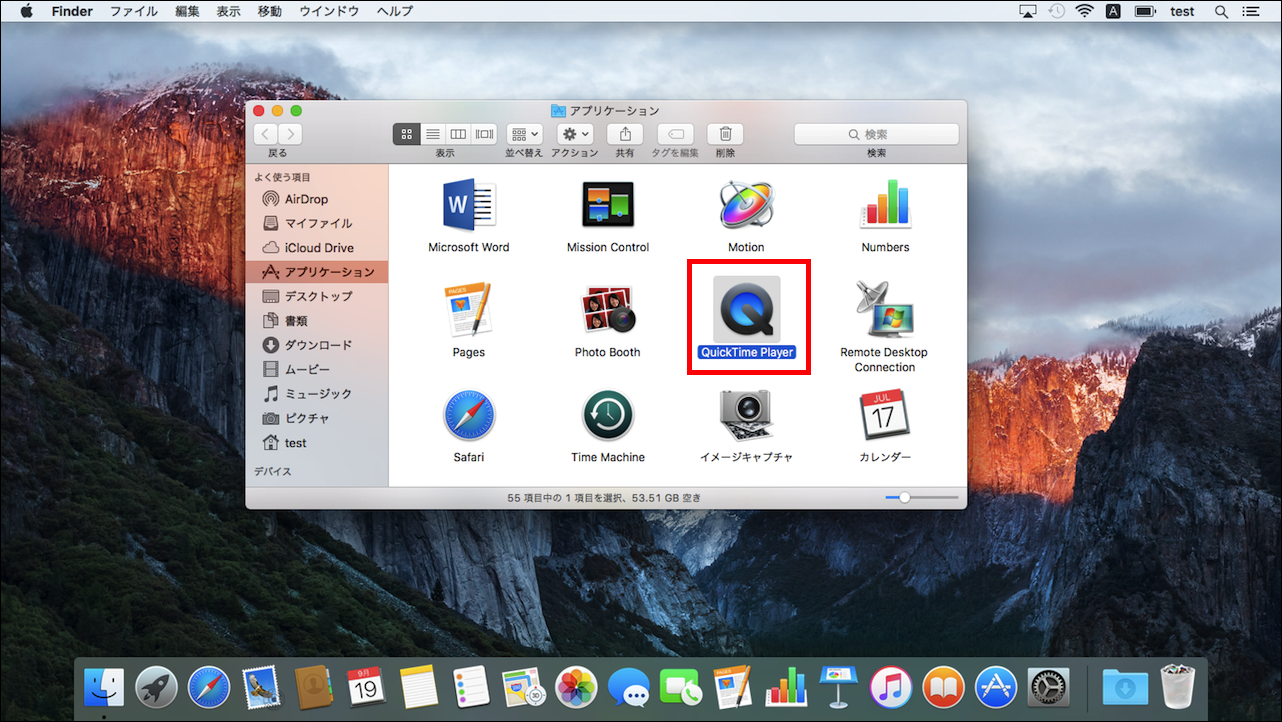This screenshot has height=722, width=1282.
Task: Select Remote Desktop Connection app icon
Action: (885, 310)
